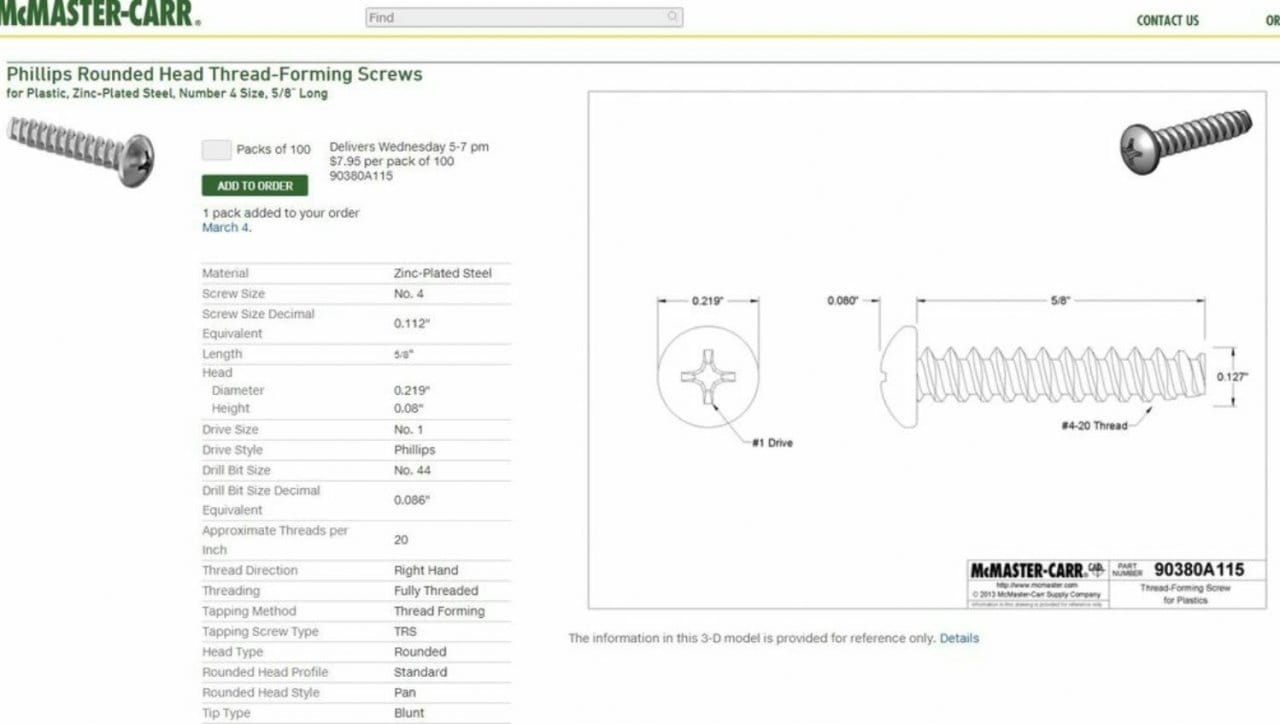Click the McMaster-Carr CAD logo in title block

tap(1036, 570)
